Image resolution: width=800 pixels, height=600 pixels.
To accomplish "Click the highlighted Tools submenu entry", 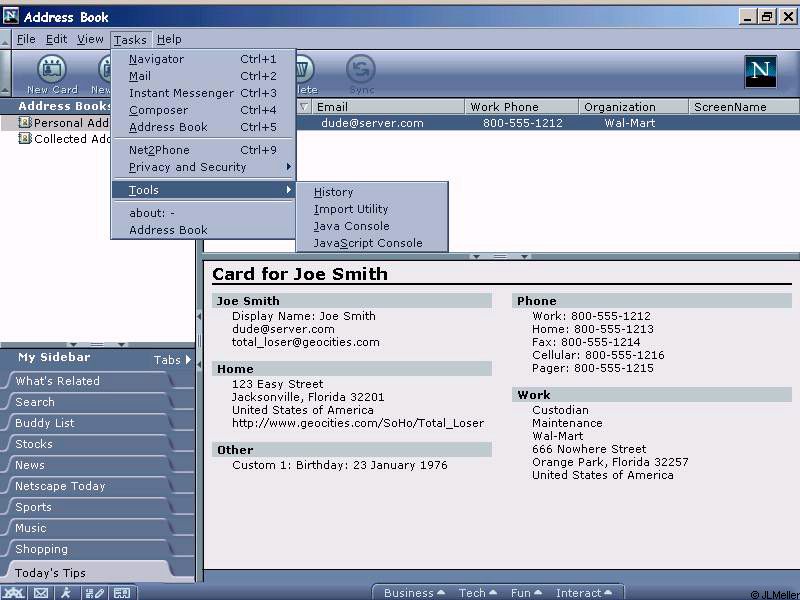I will coord(203,190).
